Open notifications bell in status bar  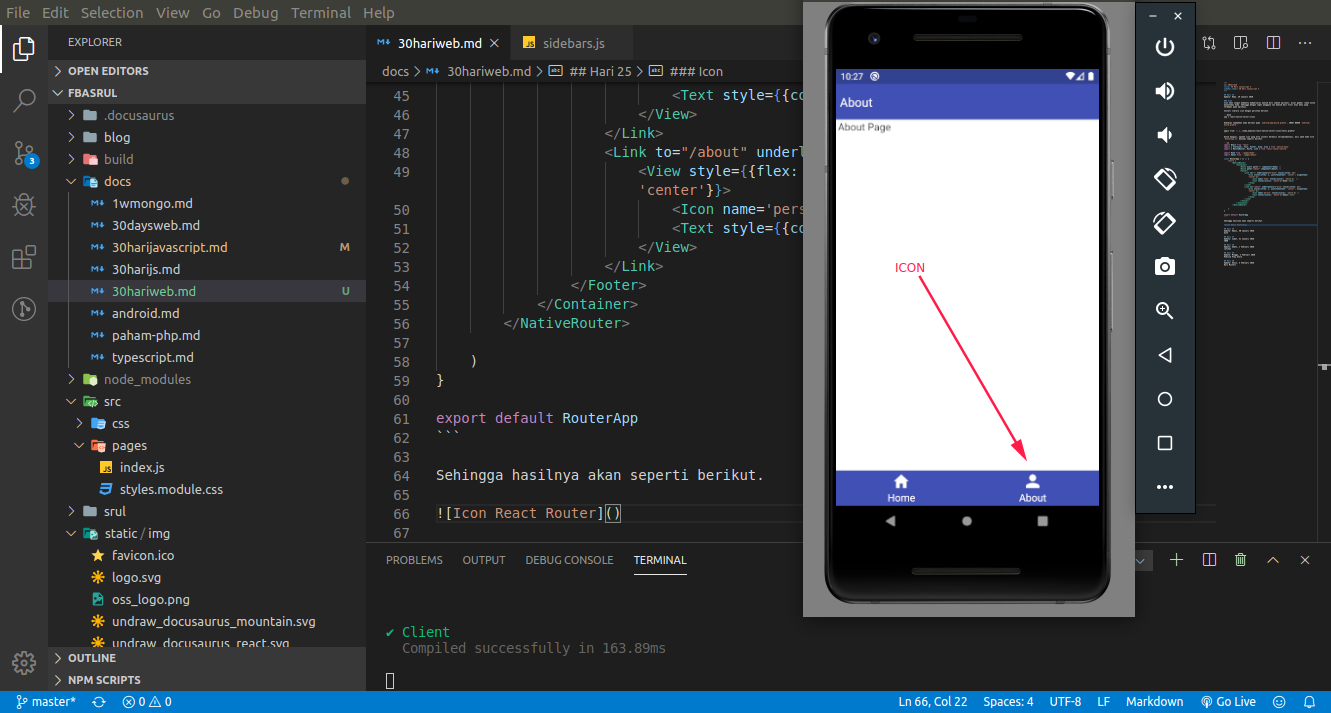[1309, 702]
